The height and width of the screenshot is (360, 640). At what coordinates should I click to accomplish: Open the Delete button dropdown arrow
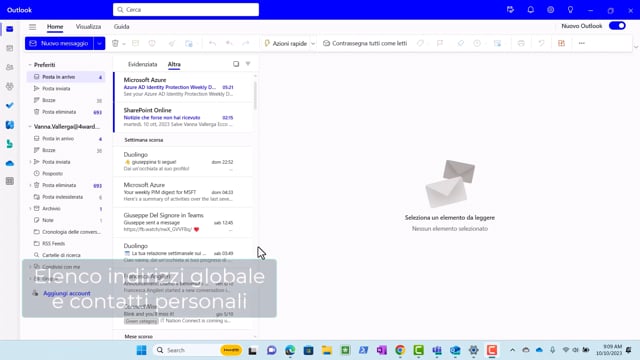pos(124,44)
